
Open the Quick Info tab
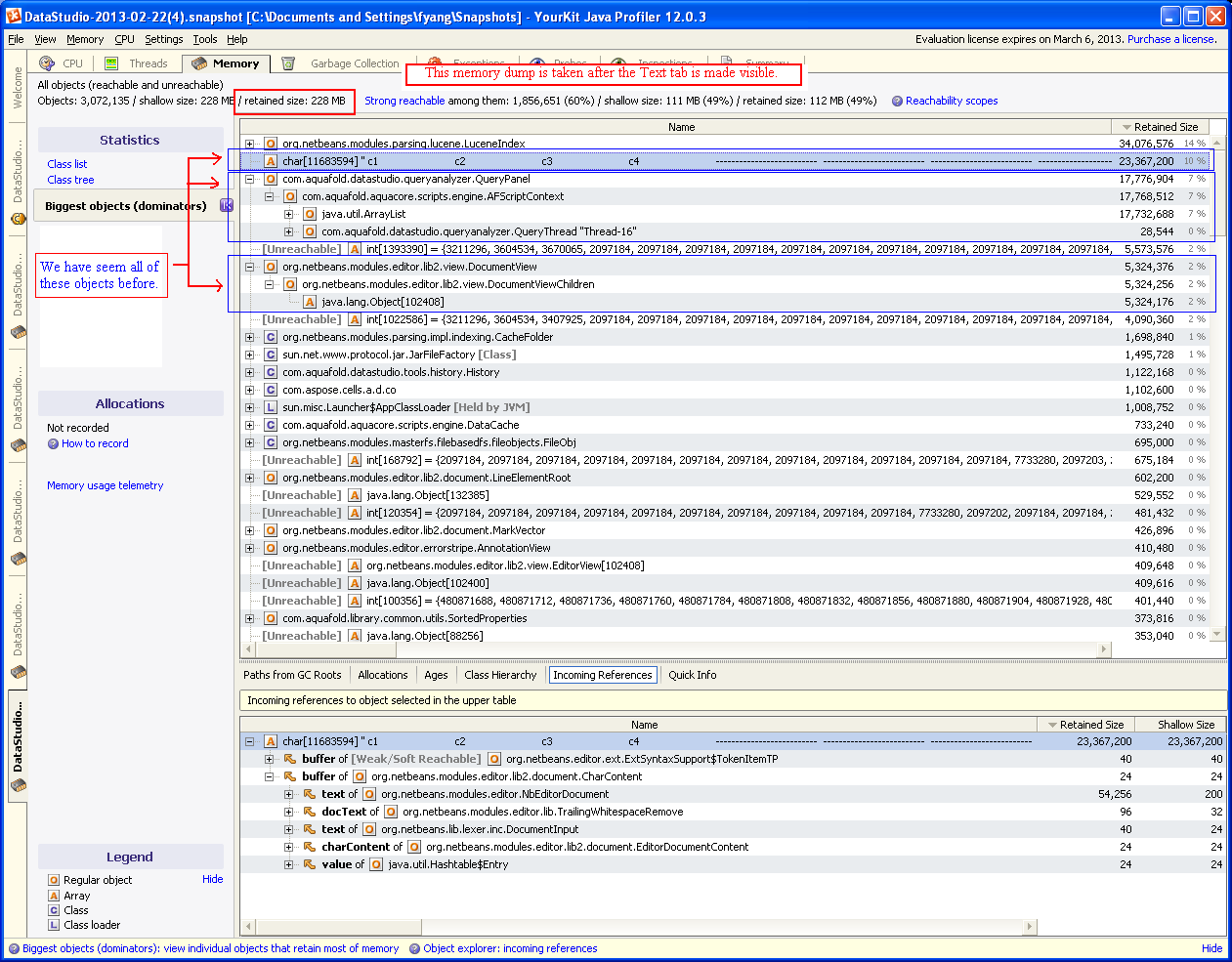coord(692,675)
